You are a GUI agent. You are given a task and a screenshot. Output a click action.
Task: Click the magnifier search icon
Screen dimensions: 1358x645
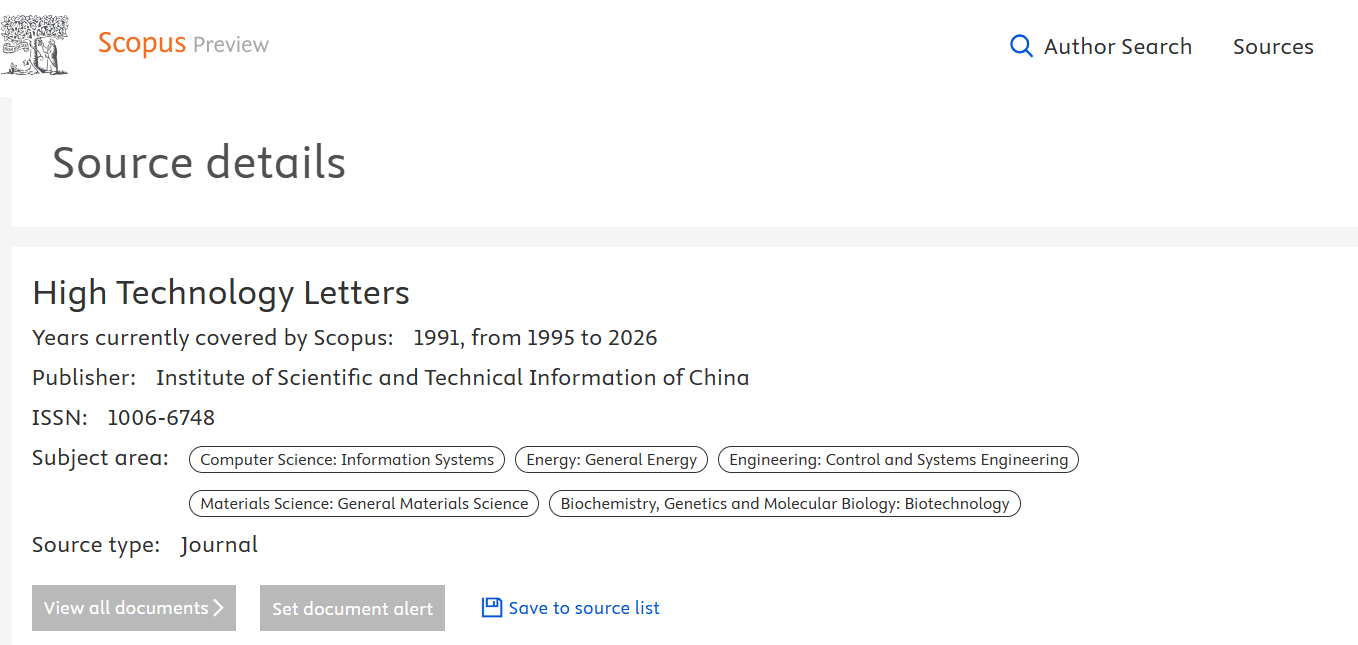coord(1021,46)
